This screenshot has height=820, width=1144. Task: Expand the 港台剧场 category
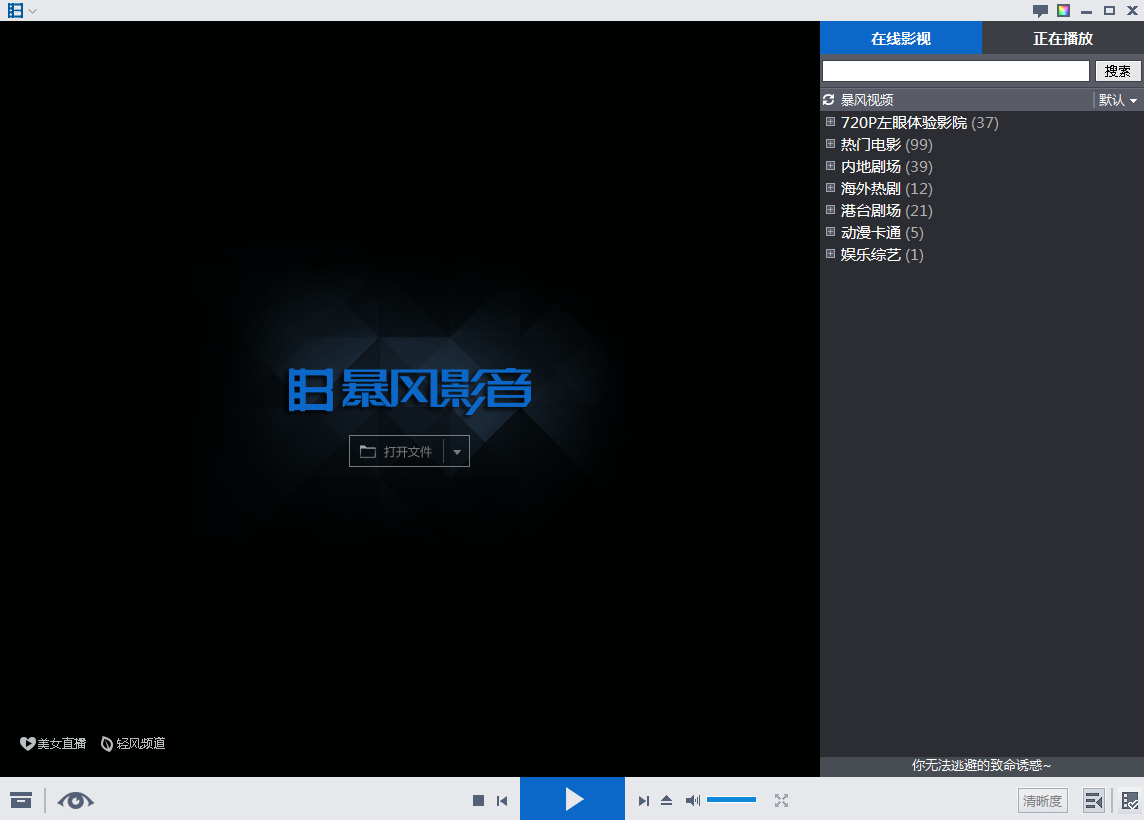click(x=830, y=209)
